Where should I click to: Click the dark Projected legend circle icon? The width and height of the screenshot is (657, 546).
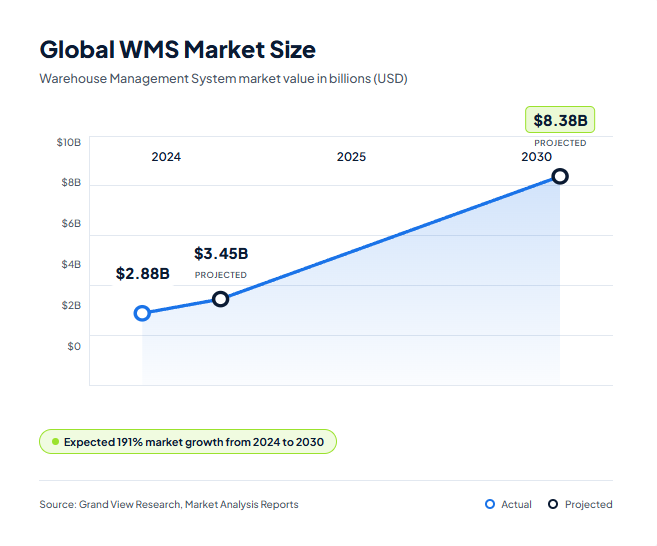click(553, 504)
